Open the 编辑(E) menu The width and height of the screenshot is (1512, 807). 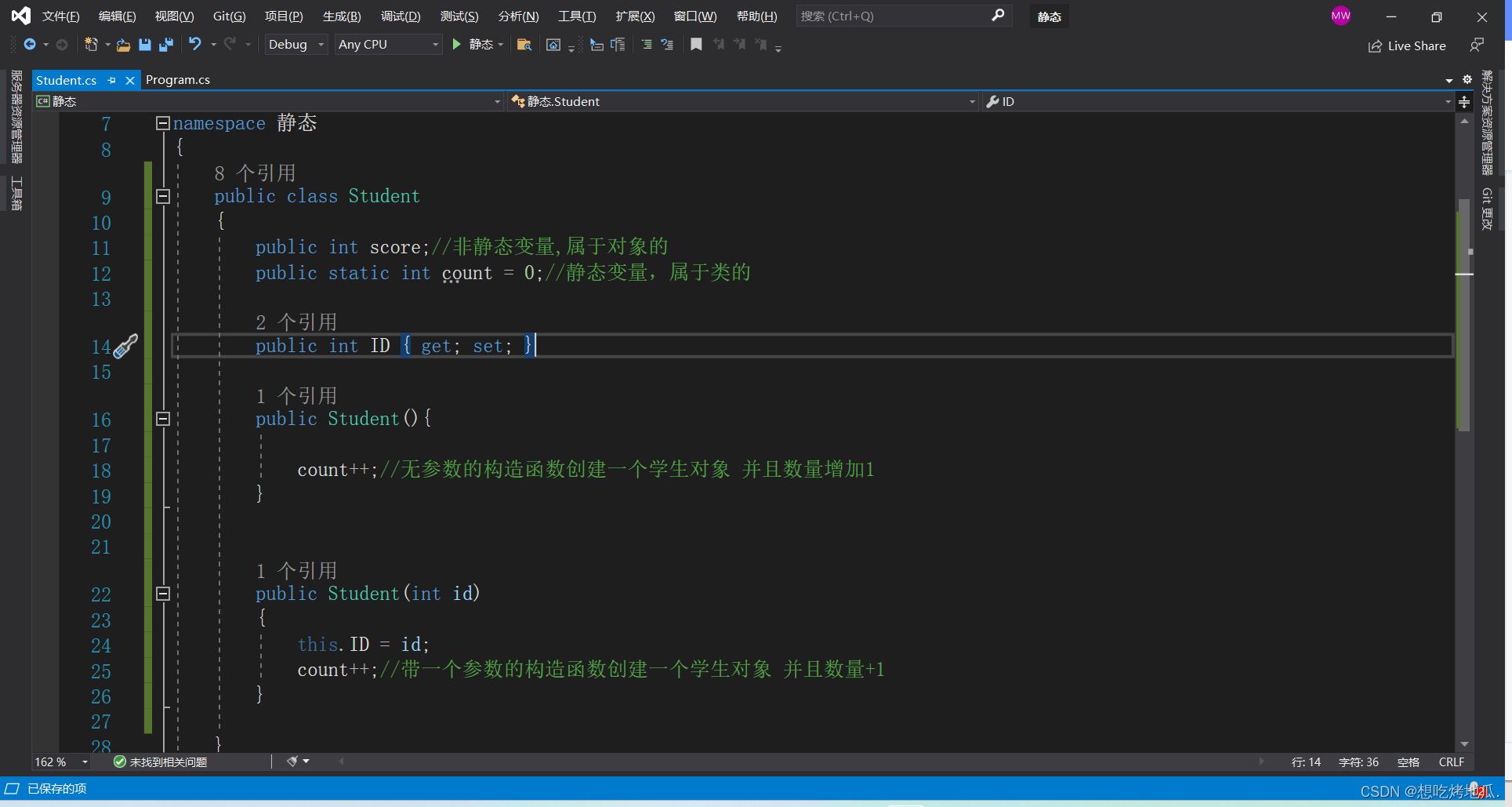click(118, 16)
